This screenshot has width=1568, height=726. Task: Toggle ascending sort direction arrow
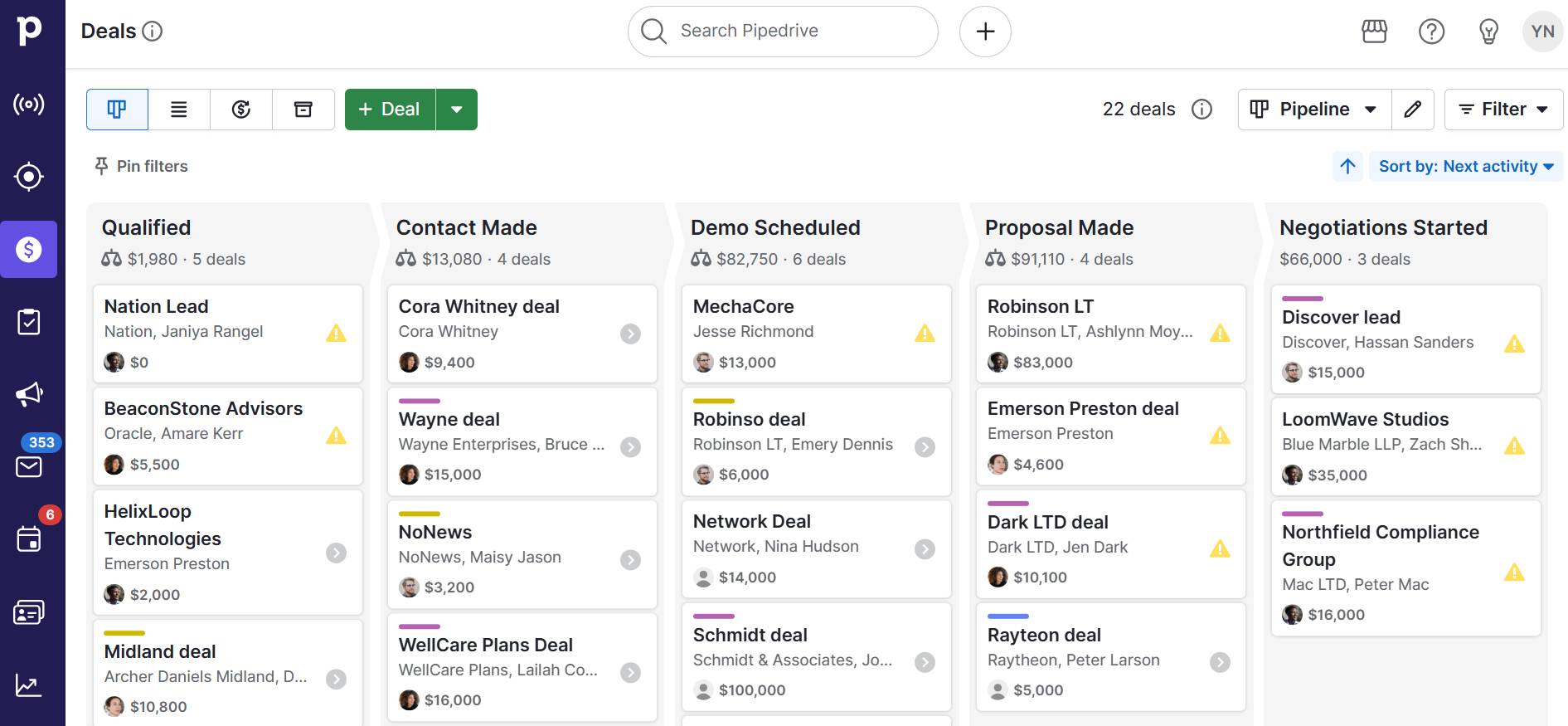pos(1347,166)
